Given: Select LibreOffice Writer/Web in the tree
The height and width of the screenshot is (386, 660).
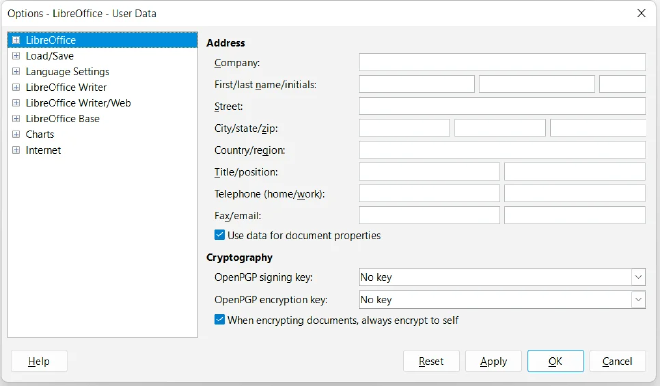Looking at the screenshot, I should pyautogui.click(x=78, y=103).
